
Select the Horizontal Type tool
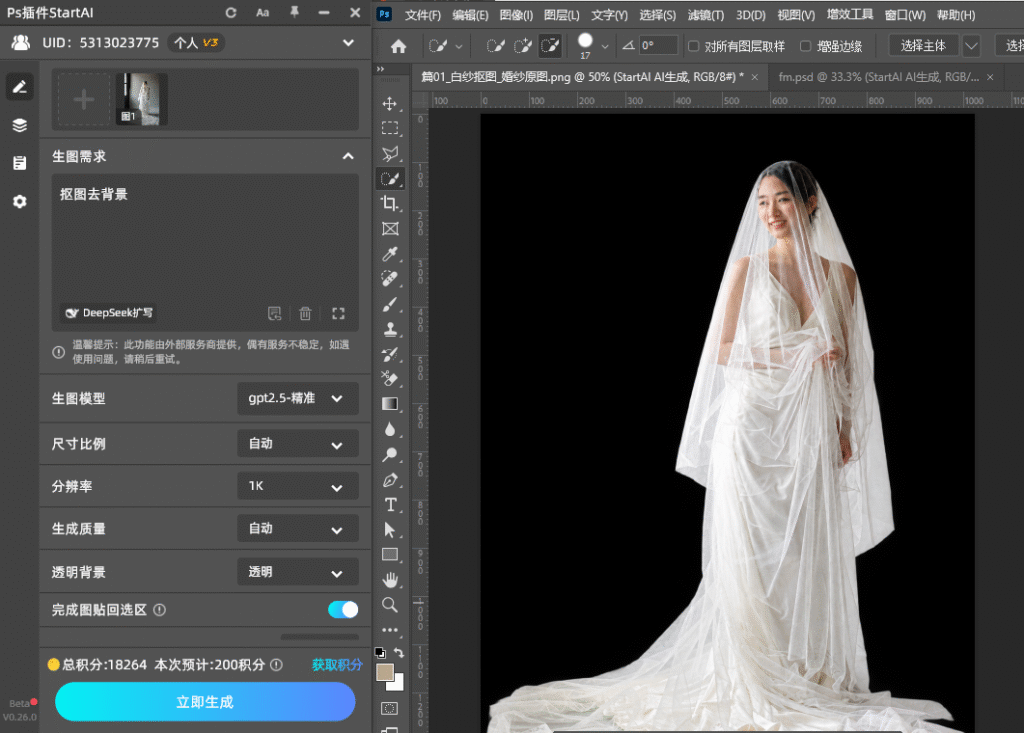pyautogui.click(x=390, y=505)
